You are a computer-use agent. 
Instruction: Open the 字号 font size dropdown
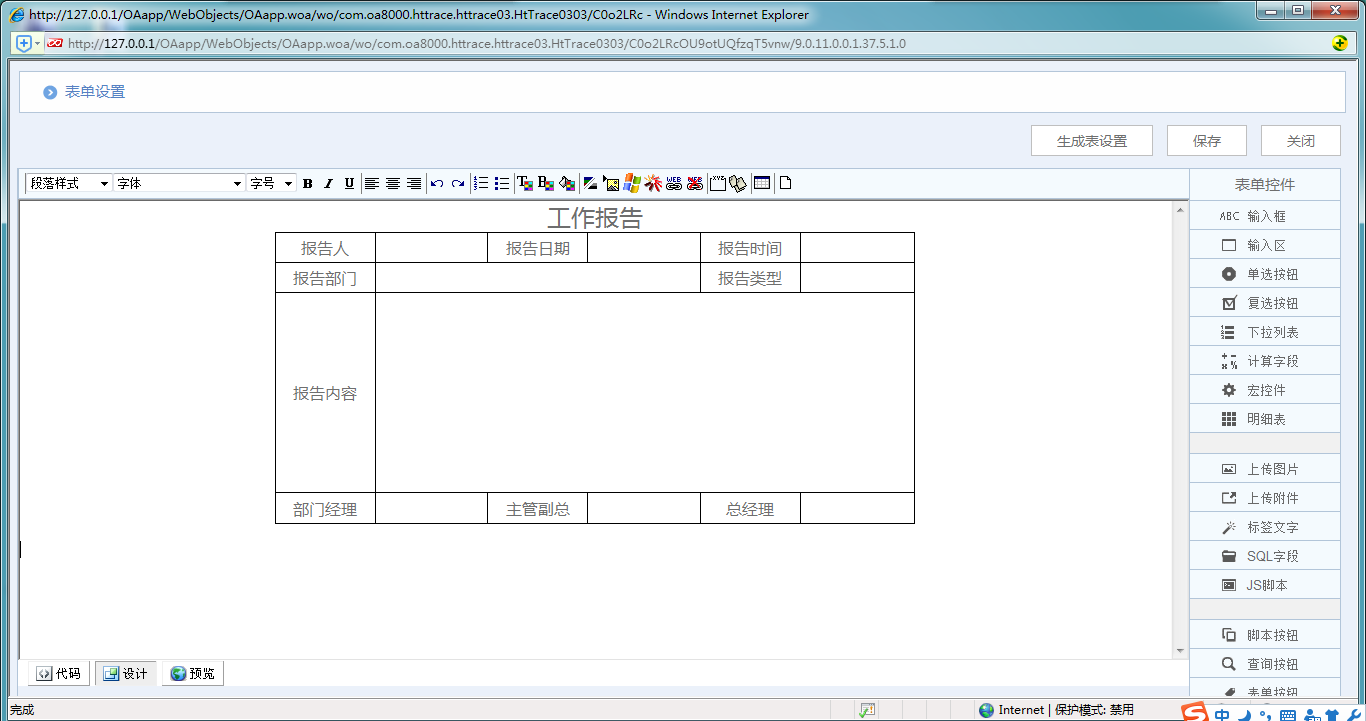click(x=272, y=184)
